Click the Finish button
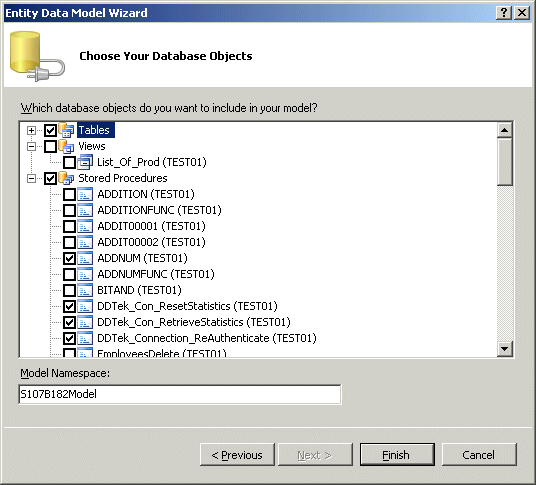The width and height of the screenshot is (536, 485). 397,455
